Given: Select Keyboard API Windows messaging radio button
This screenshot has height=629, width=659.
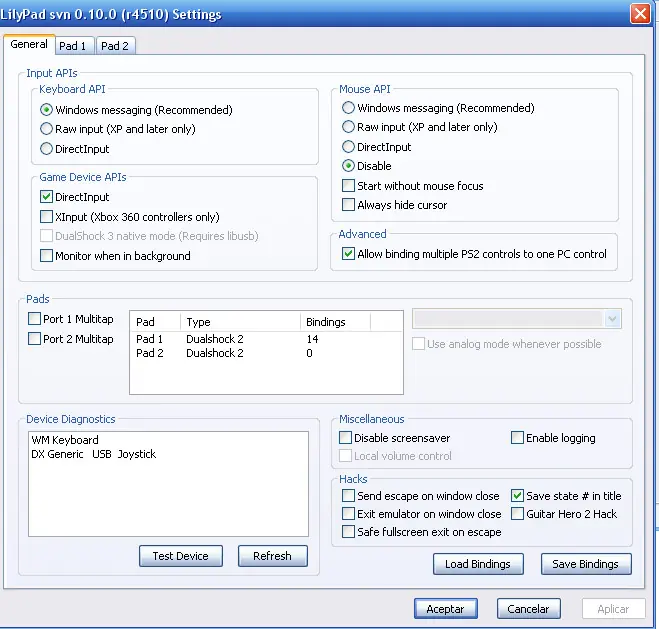Looking at the screenshot, I should [x=46, y=110].
